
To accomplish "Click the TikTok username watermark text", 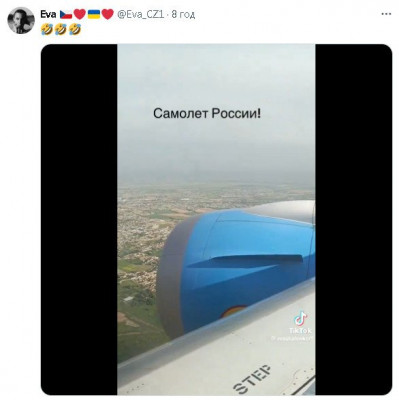I will (291, 338).
